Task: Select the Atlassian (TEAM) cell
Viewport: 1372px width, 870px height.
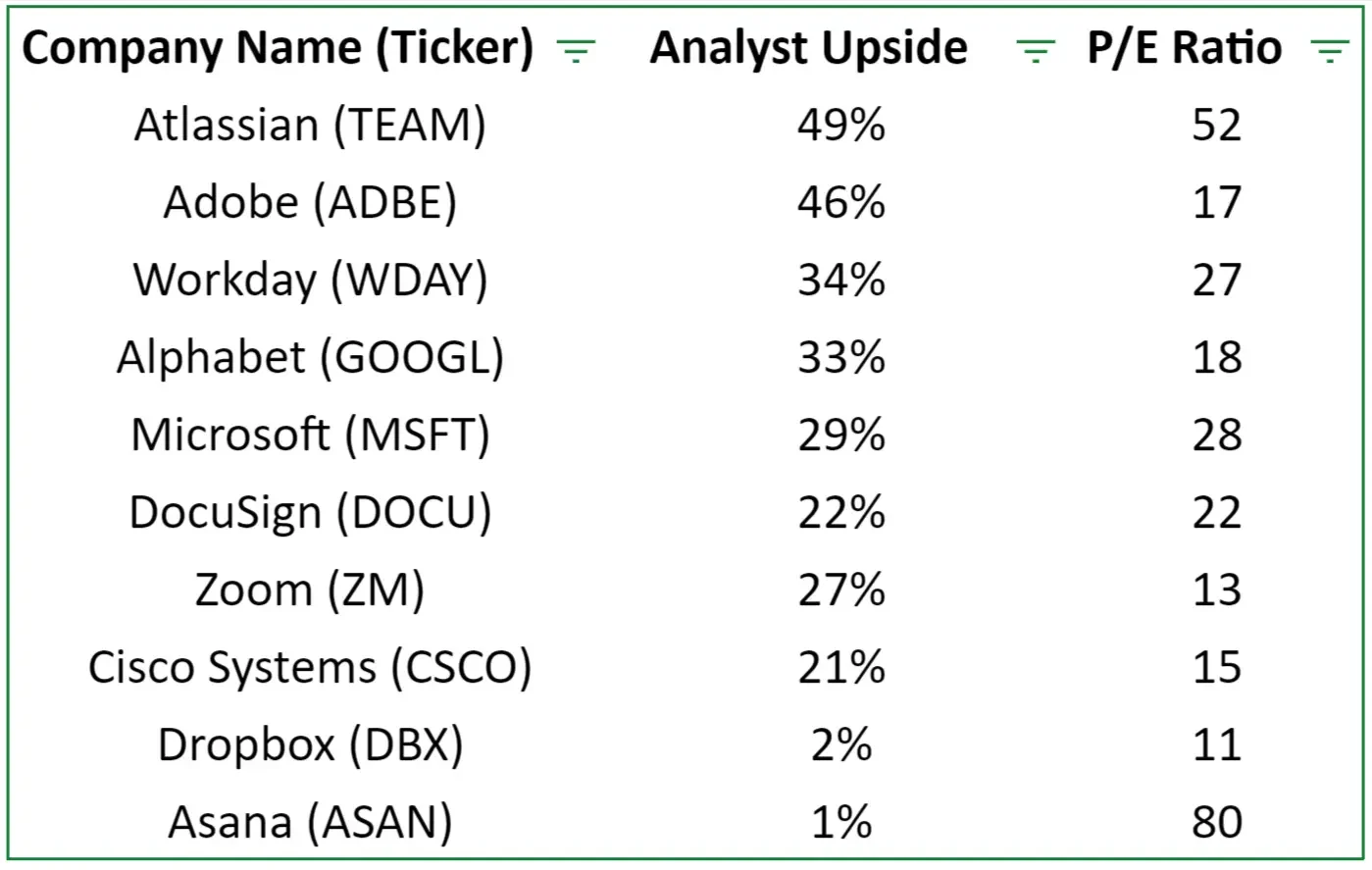Action: pos(310,126)
